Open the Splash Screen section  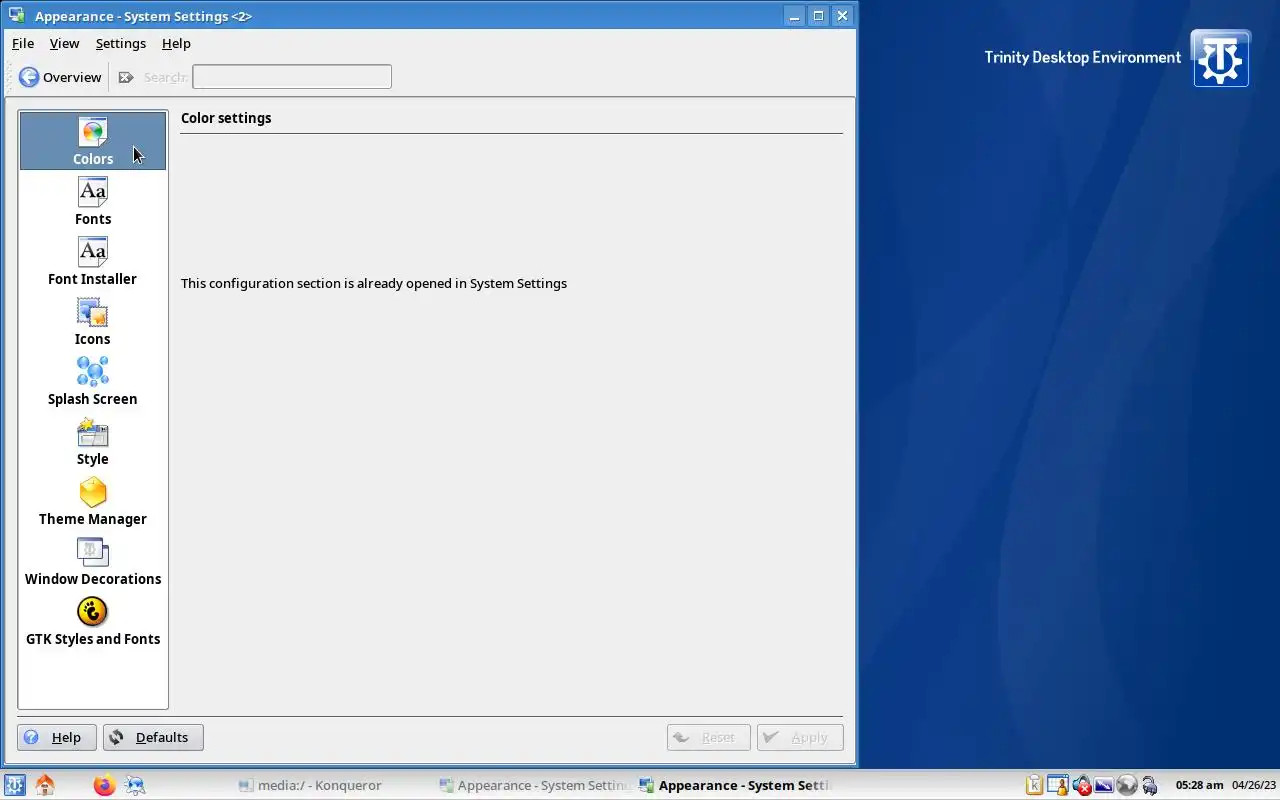(93, 380)
